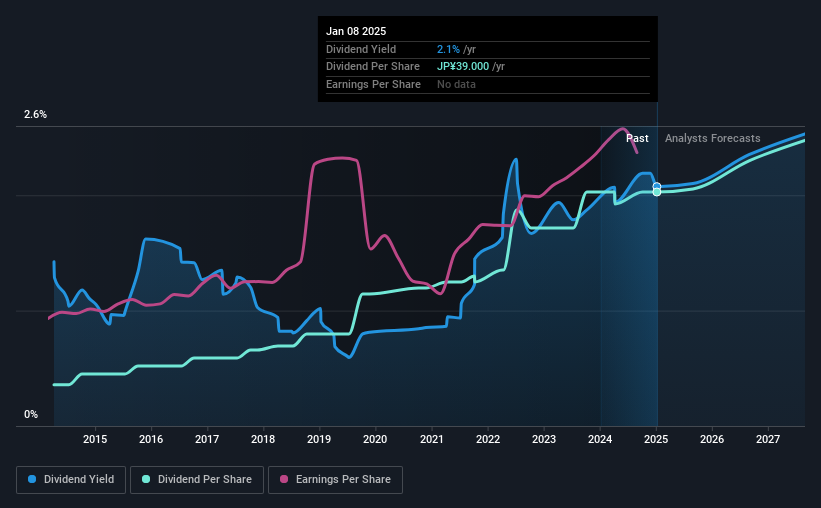The height and width of the screenshot is (508, 821).
Task: Click the 2019 x-axis year label
Action: [319, 439]
